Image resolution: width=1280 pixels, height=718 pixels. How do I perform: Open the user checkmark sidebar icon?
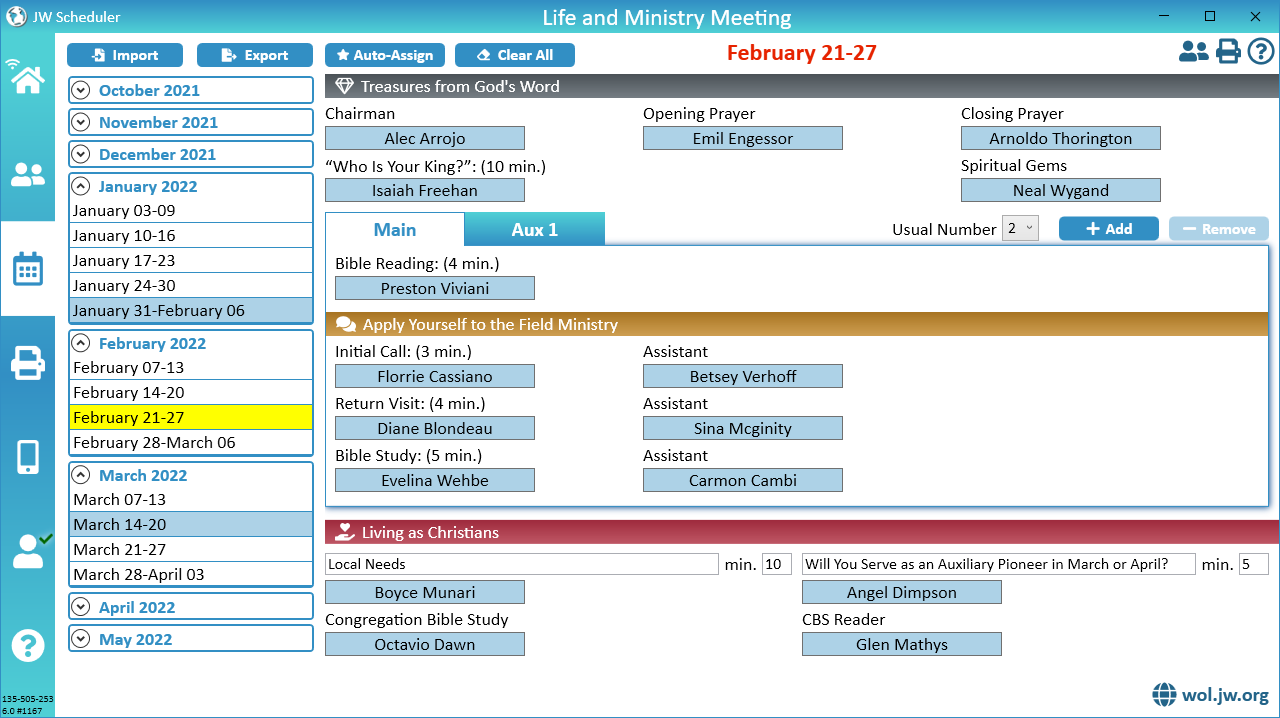pyautogui.click(x=30, y=550)
